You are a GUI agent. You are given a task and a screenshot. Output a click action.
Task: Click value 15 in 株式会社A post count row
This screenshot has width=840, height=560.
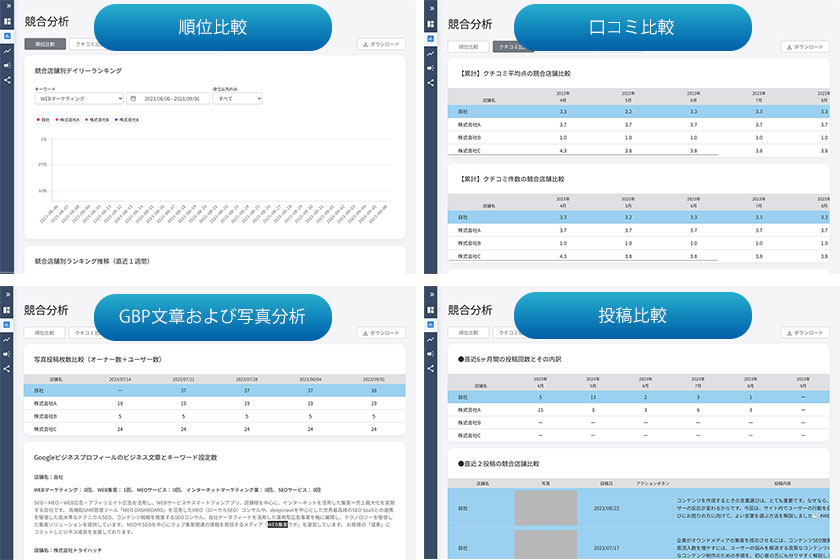pyautogui.click(x=540, y=410)
